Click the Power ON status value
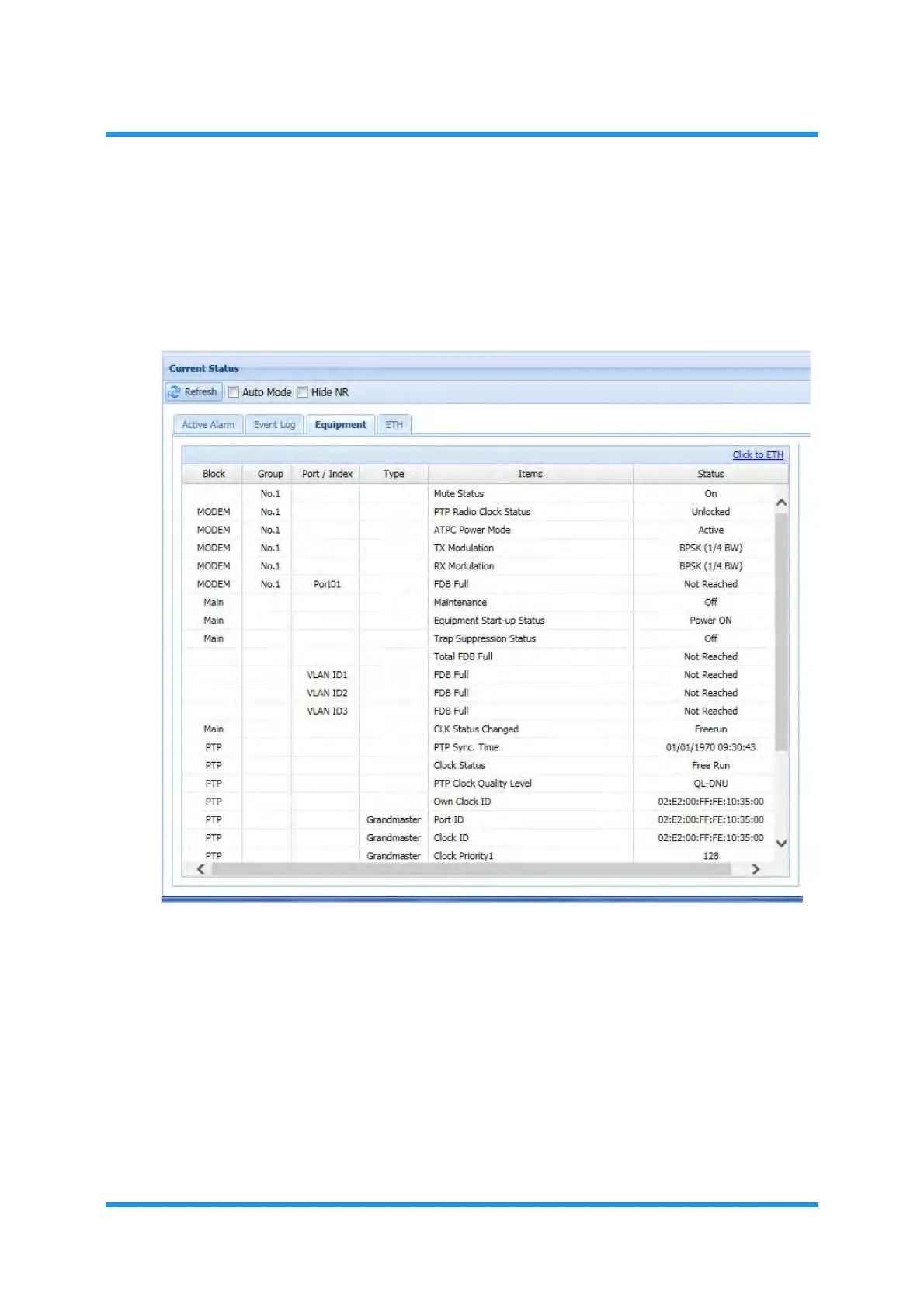The height and width of the screenshot is (1308, 924). pyautogui.click(x=710, y=621)
